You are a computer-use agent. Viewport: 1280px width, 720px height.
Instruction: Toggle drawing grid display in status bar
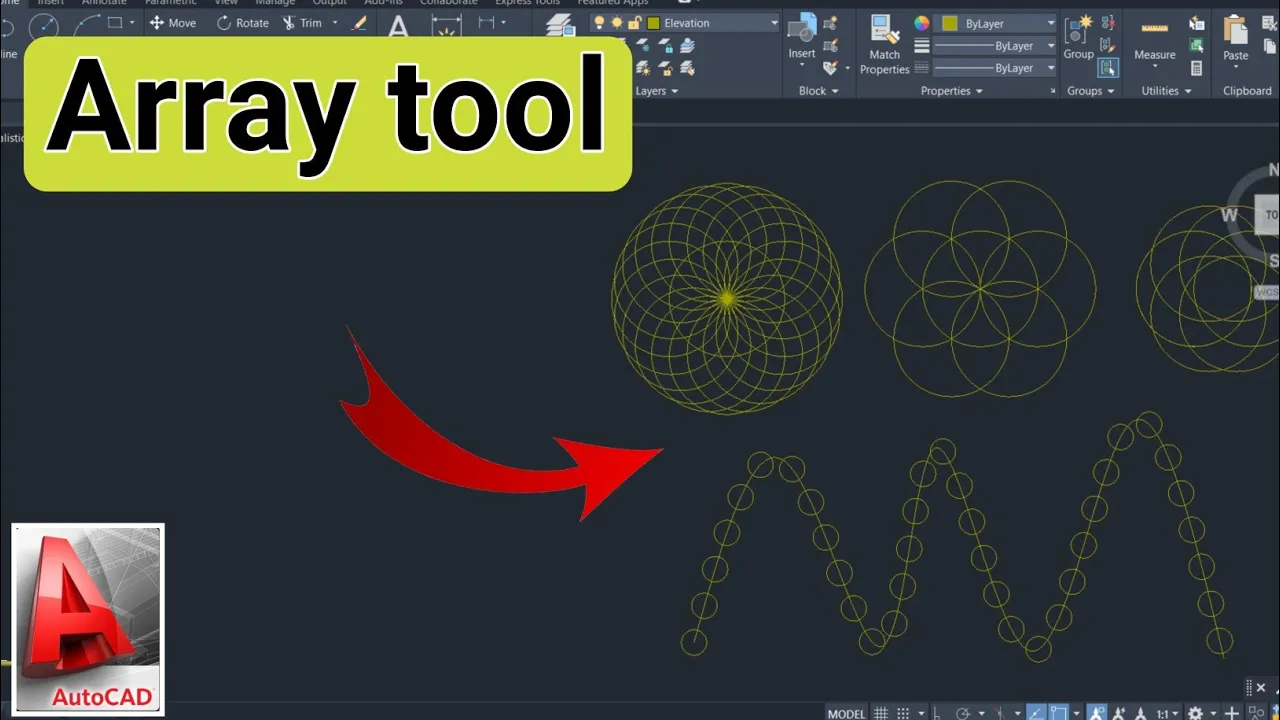[881, 713]
